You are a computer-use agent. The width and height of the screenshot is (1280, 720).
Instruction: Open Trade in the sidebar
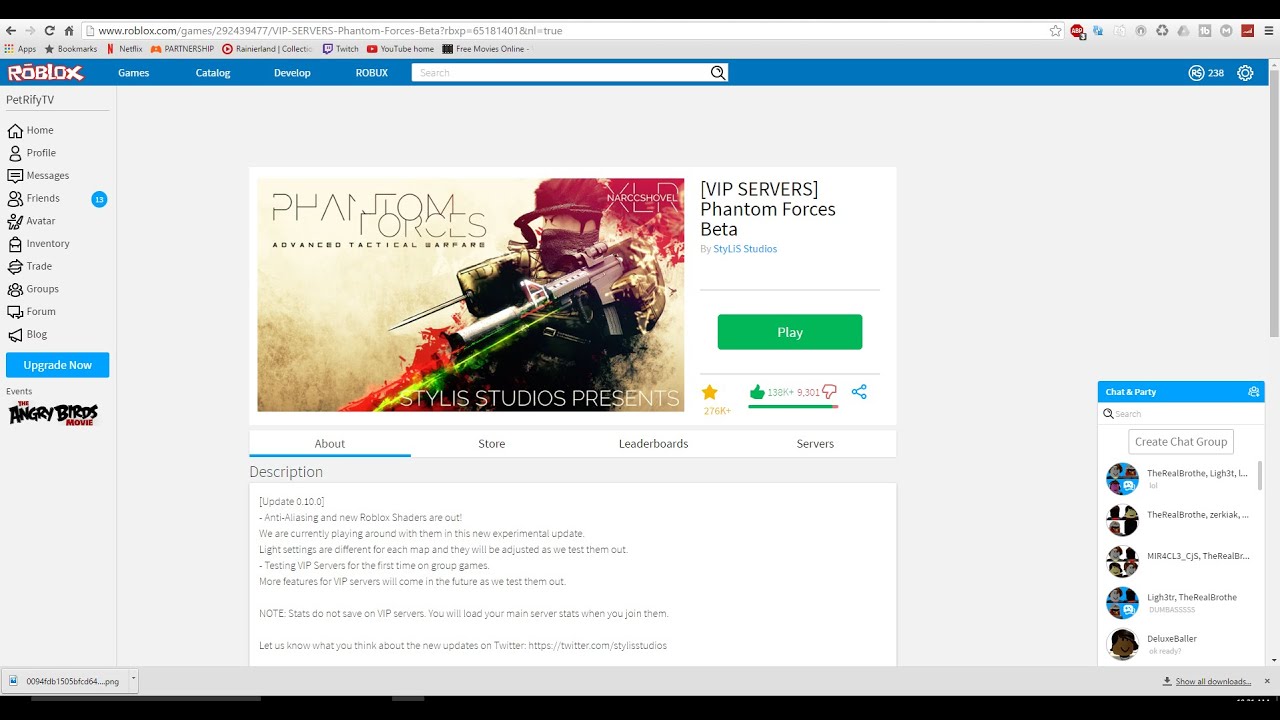[30, 266]
